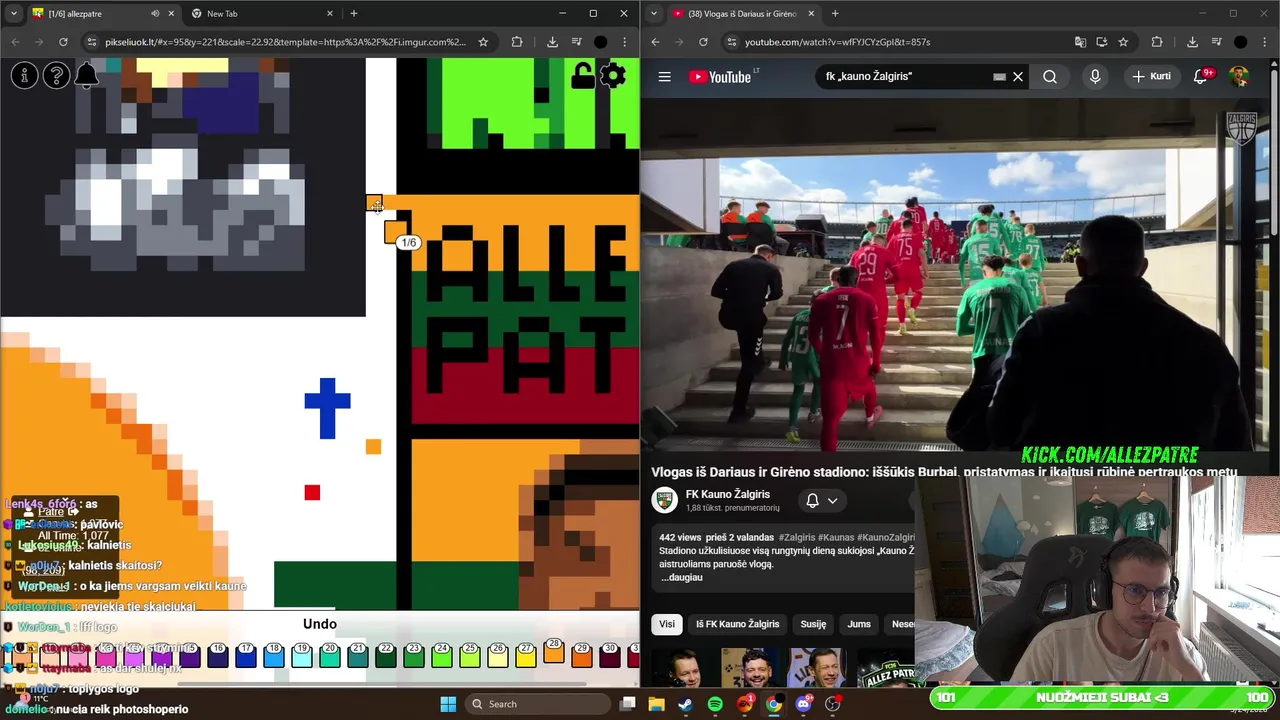Image resolution: width=1280 pixels, height=720 pixels.
Task: Open the info icon in pixel canvas
Action: click(24, 75)
